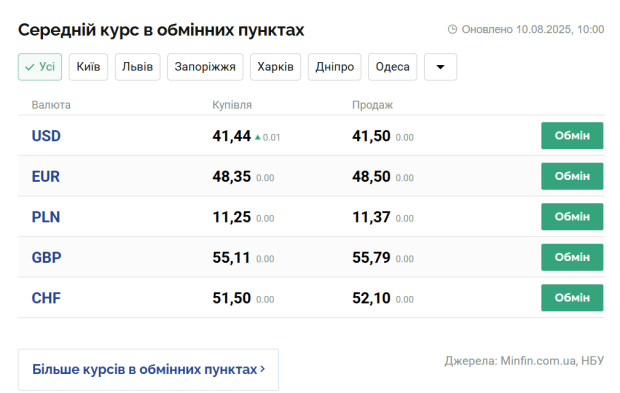Select the Одеса filter chip
This screenshot has width=620, height=393.
point(393,67)
